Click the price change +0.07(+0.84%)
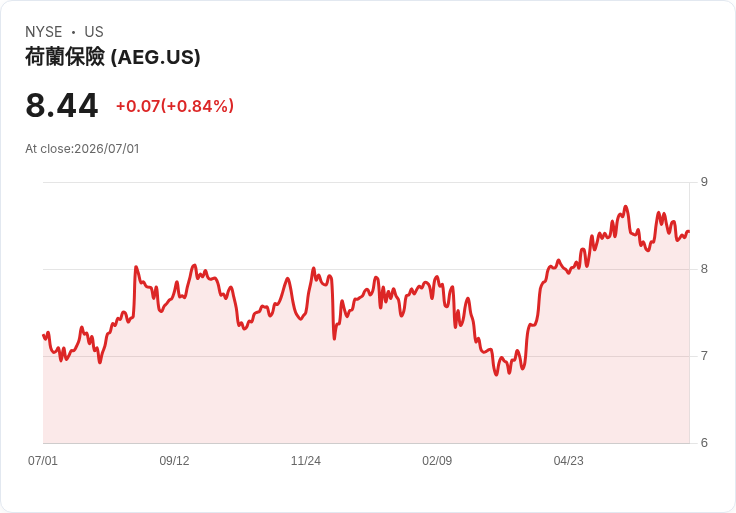Viewport: 736px width, 513px height. click(175, 106)
